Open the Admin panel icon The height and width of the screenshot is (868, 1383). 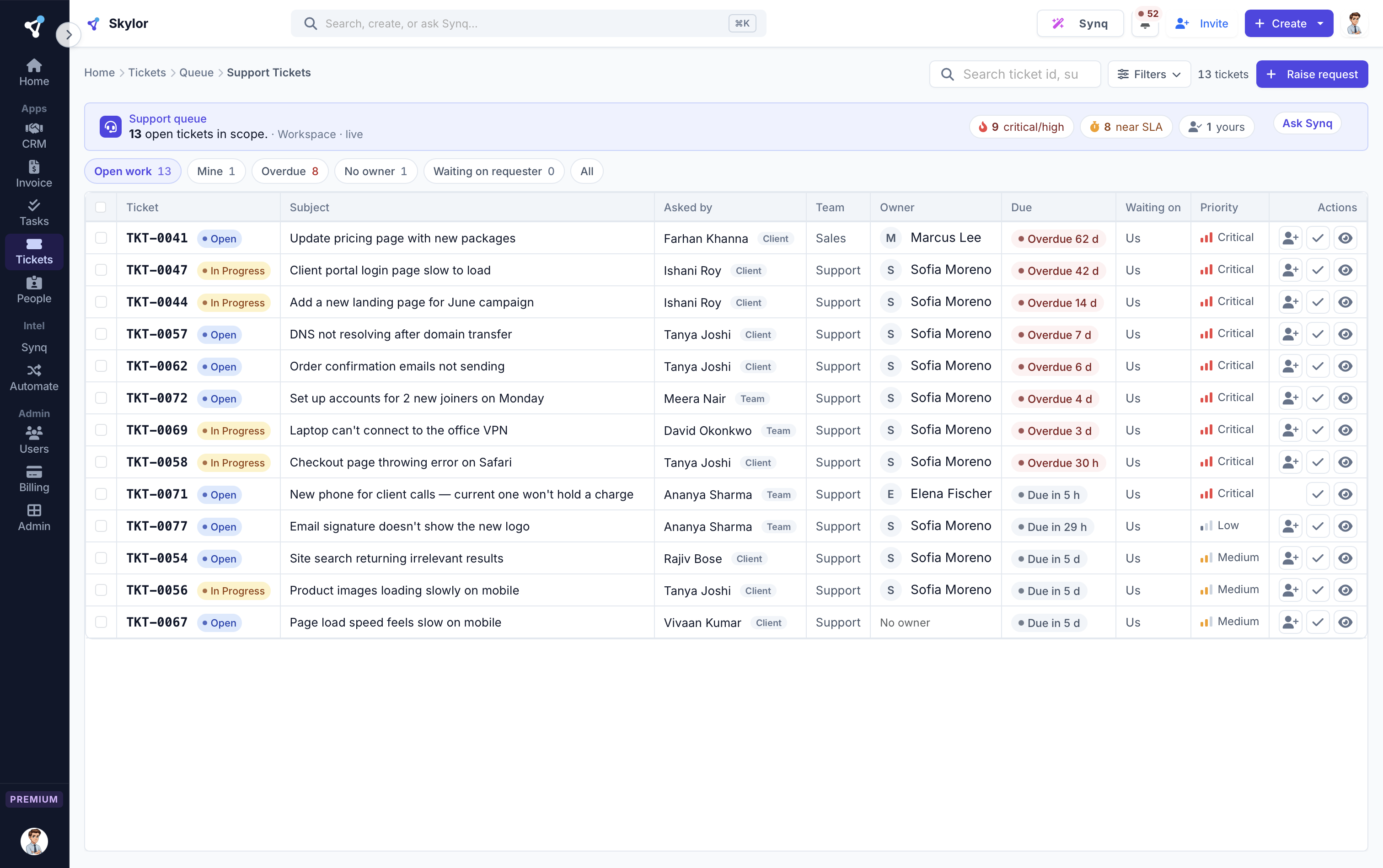(34, 518)
